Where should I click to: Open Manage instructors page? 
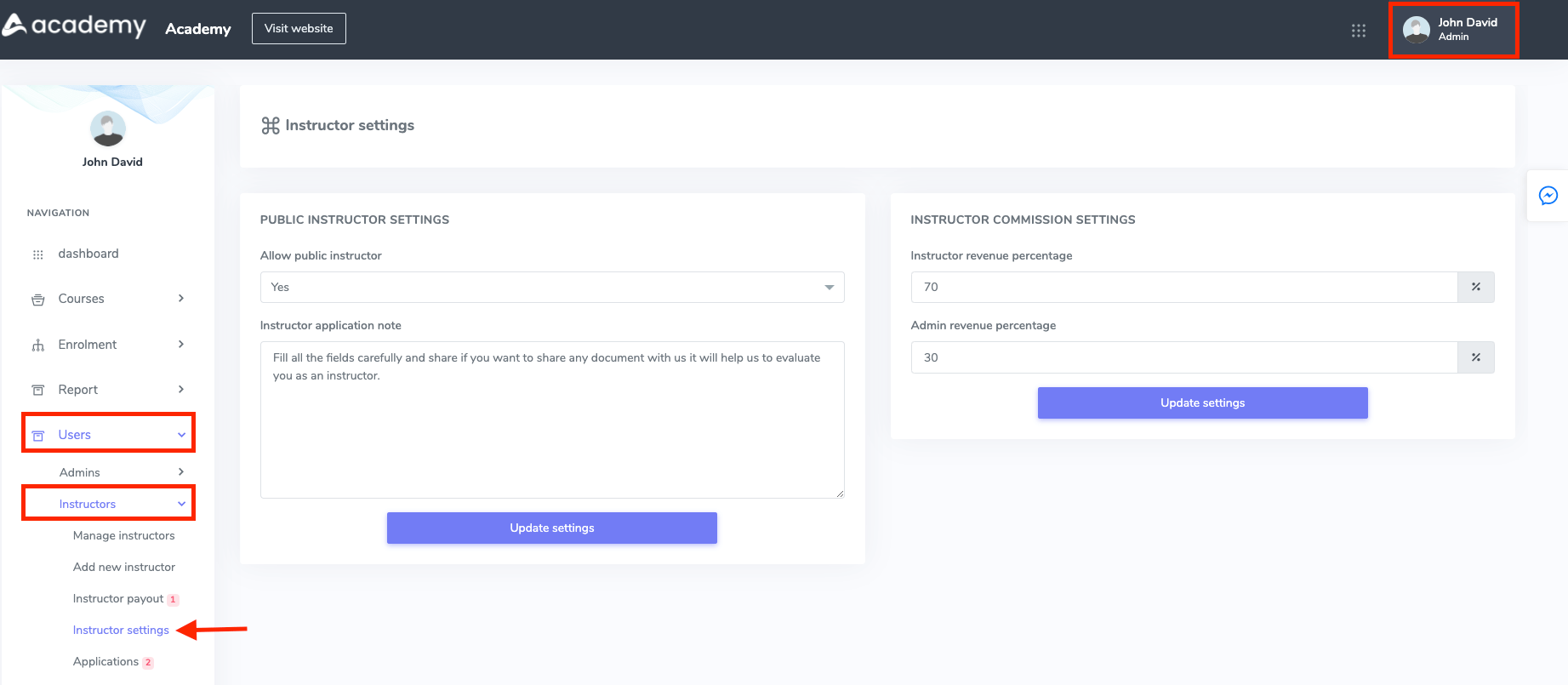[124, 535]
